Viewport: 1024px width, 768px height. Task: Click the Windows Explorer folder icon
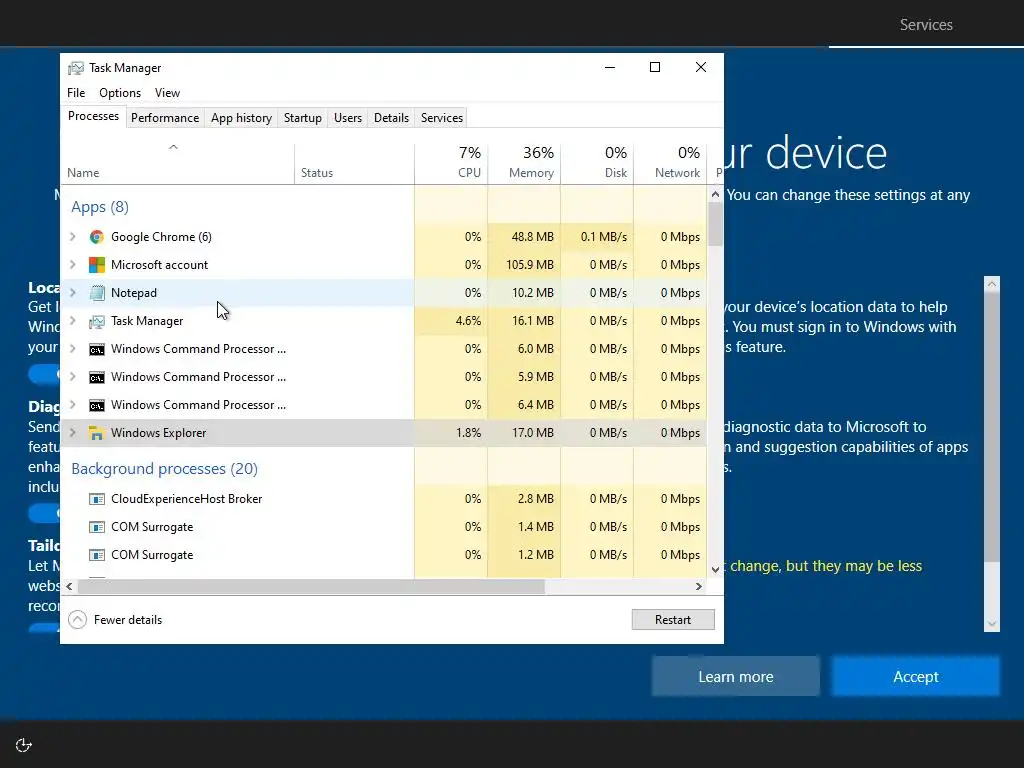[x=97, y=433]
